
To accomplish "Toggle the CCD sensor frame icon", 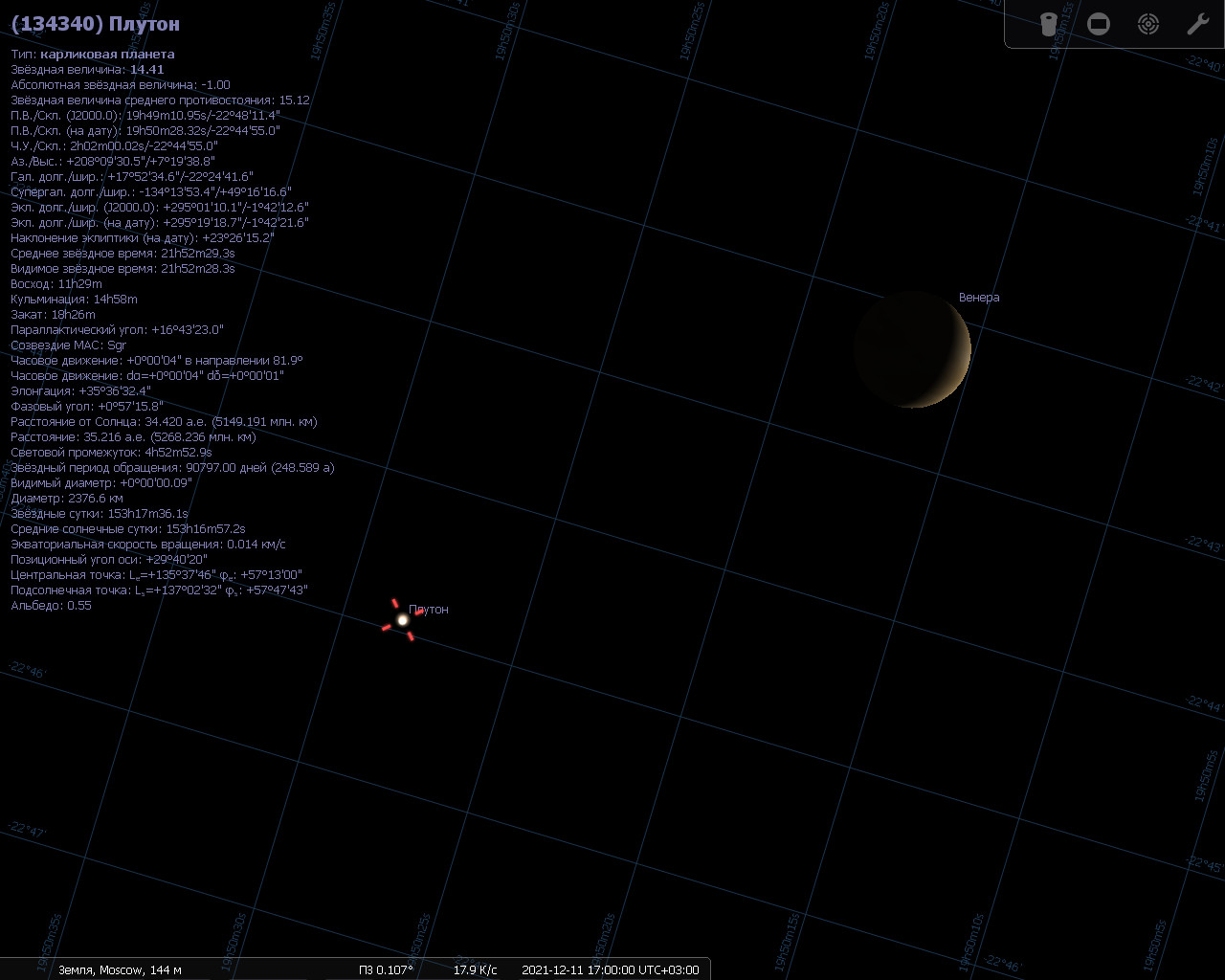I will tap(1099, 24).
